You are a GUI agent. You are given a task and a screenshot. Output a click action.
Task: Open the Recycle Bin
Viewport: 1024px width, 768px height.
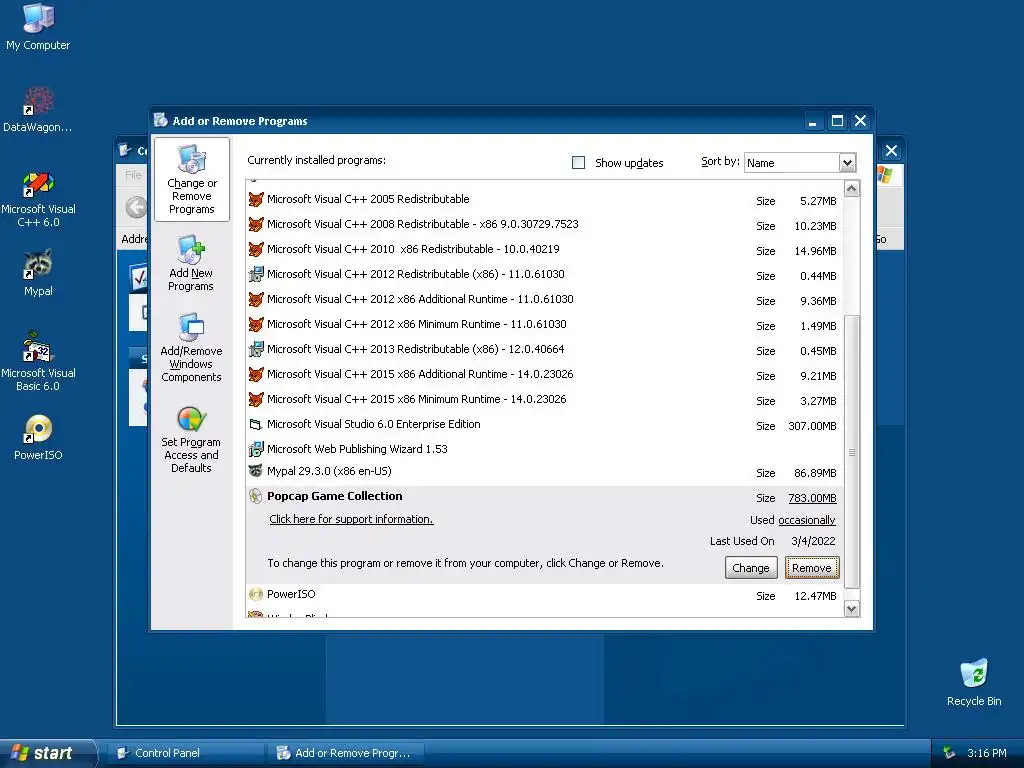(x=974, y=682)
